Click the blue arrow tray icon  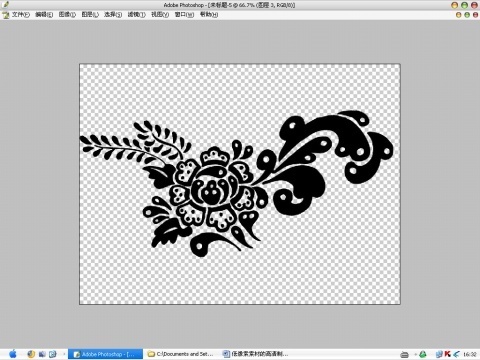(456, 354)
